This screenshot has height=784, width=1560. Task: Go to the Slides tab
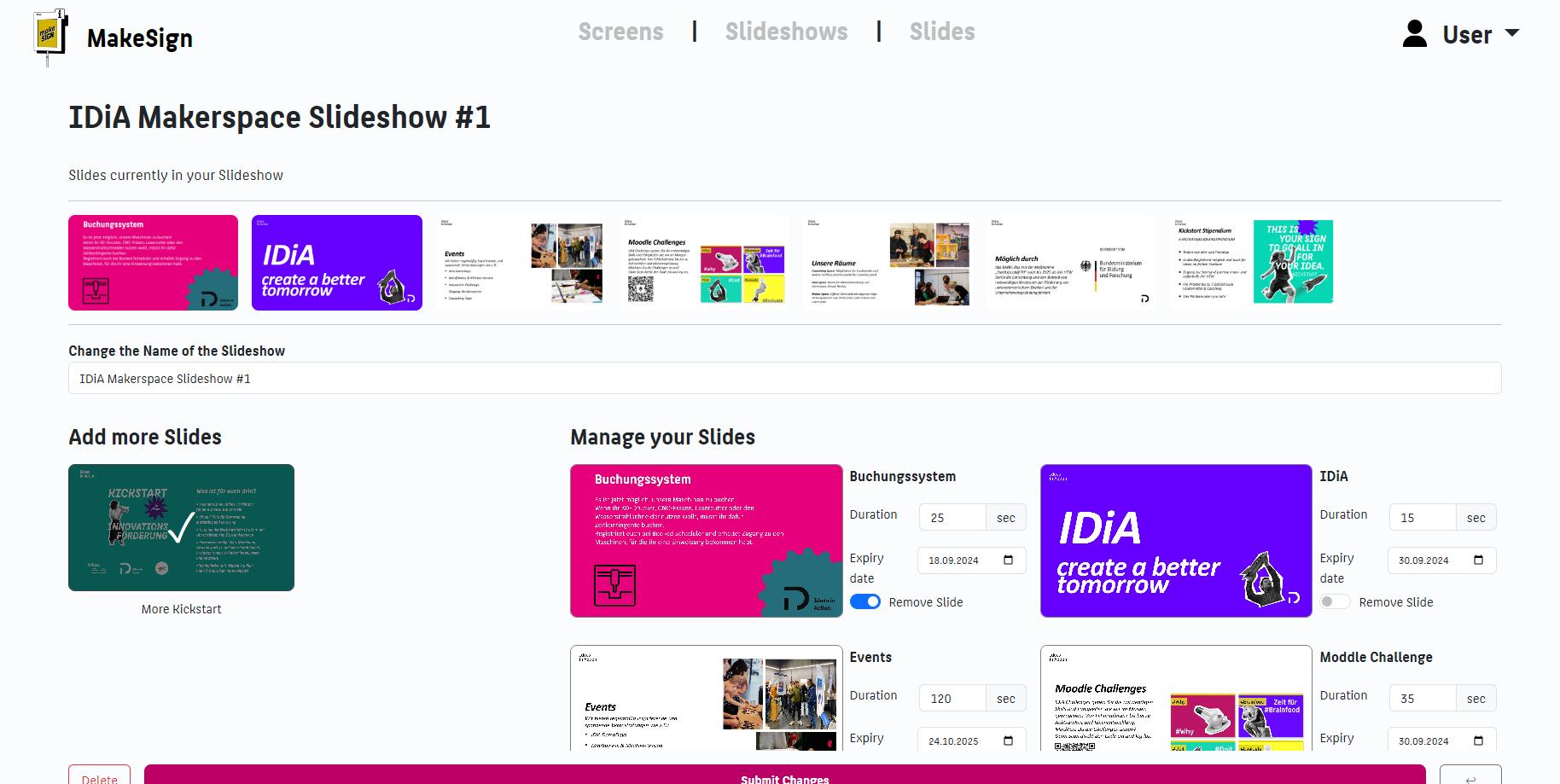pos(942,32)
